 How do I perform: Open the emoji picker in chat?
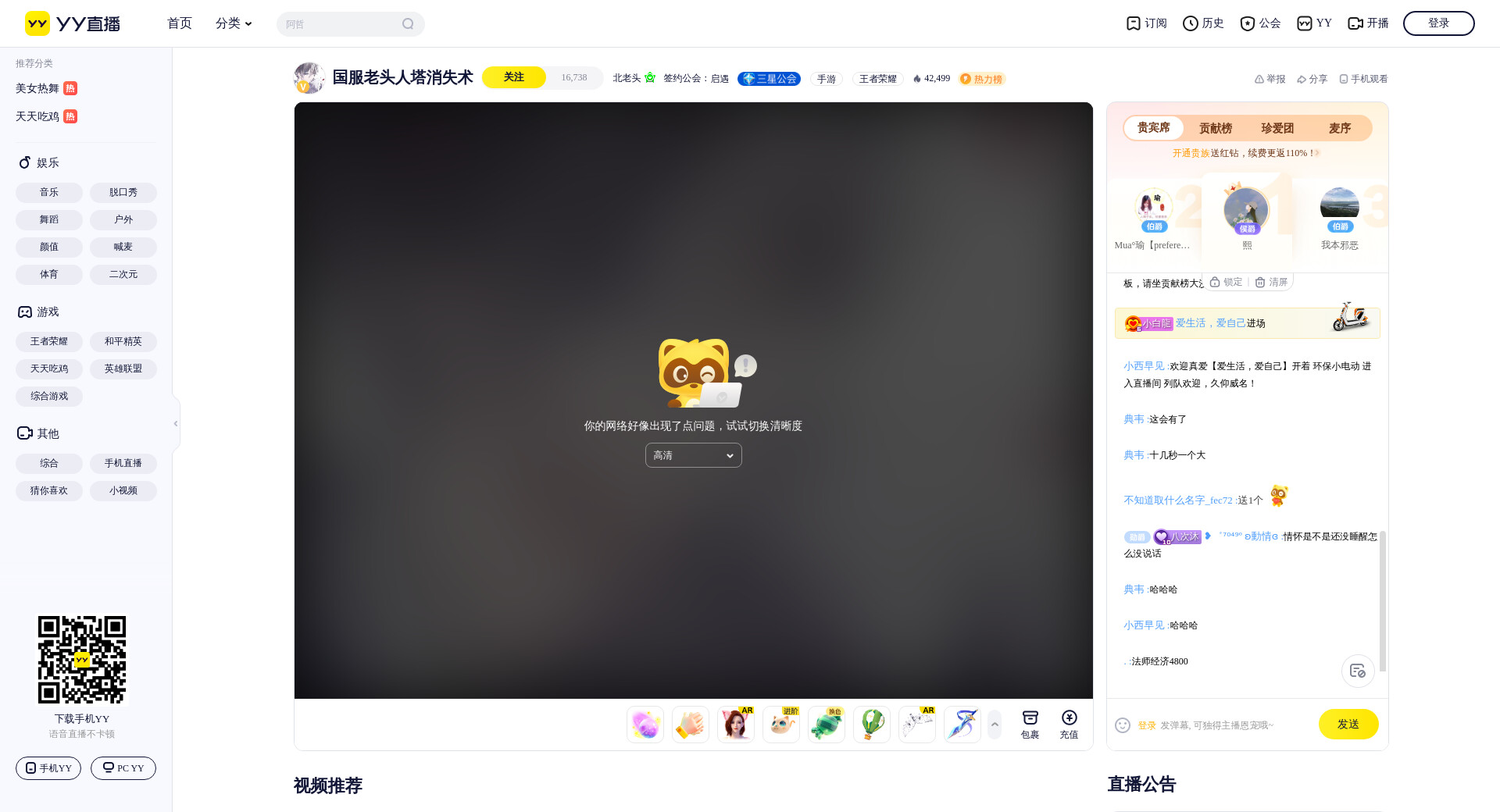(x=1123, y=725)
